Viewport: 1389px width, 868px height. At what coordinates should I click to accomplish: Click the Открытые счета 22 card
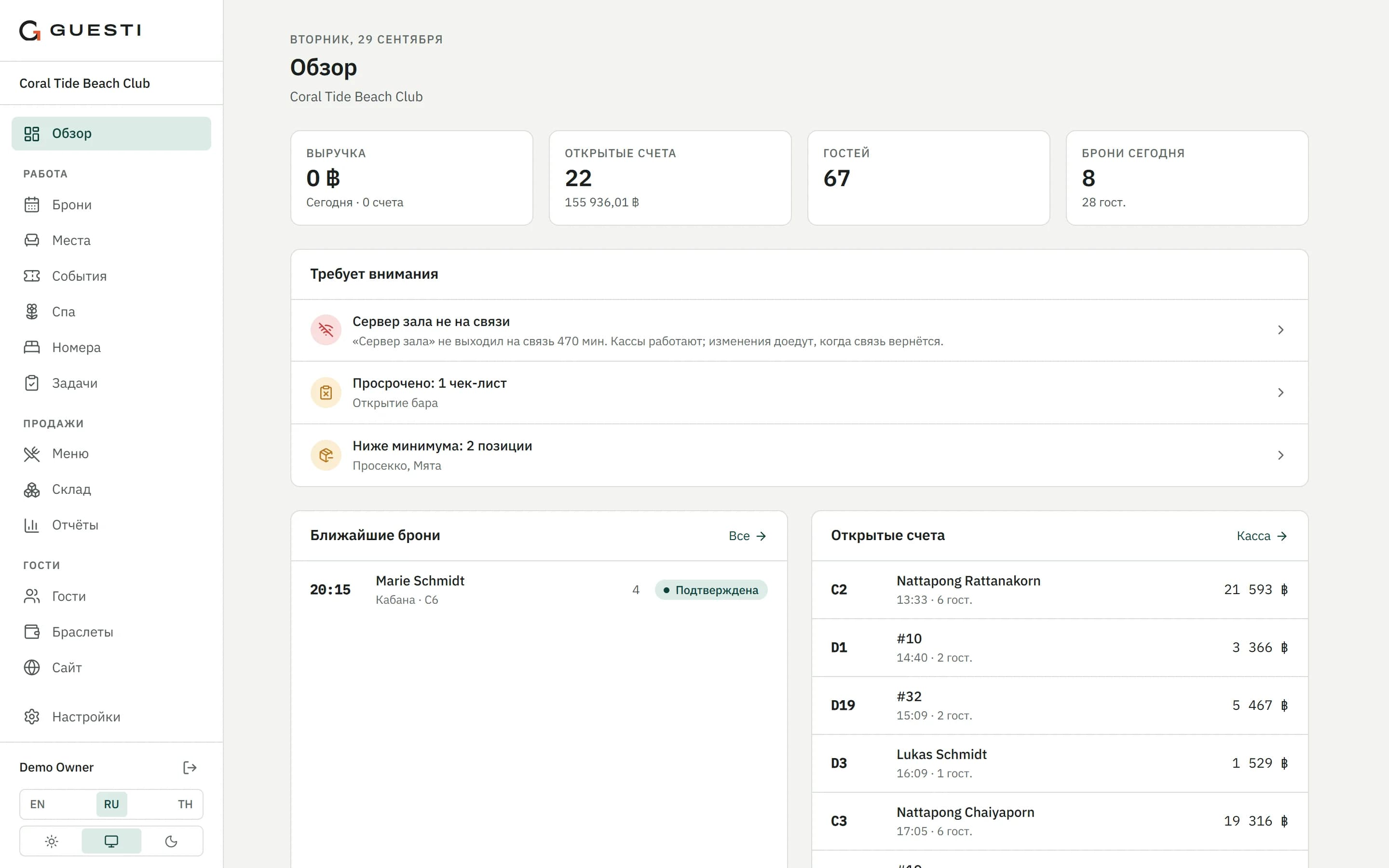(x=670, y=178)
